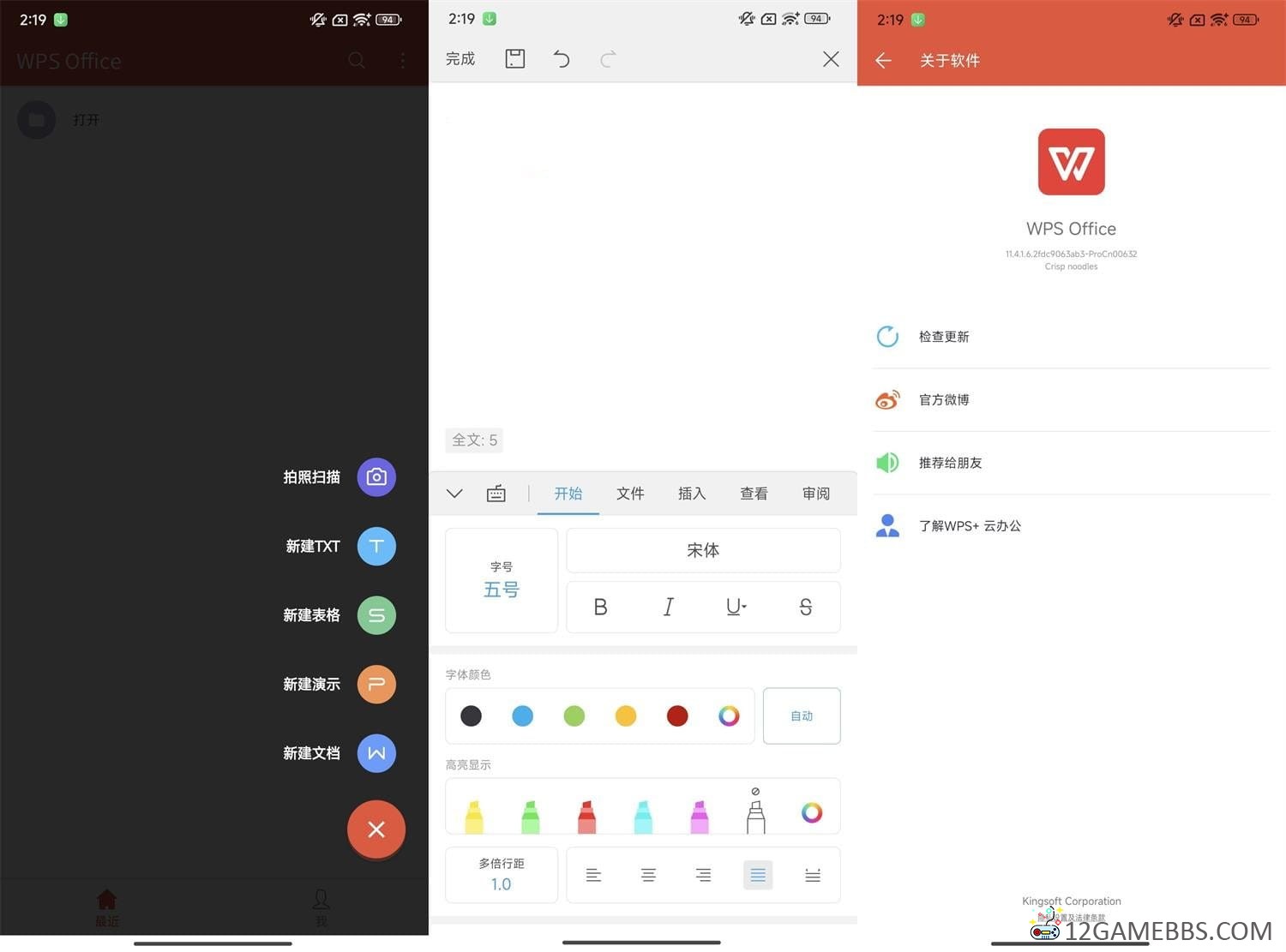
Task: Click the WPS Office logo on about page
Action: point(1072,162)
